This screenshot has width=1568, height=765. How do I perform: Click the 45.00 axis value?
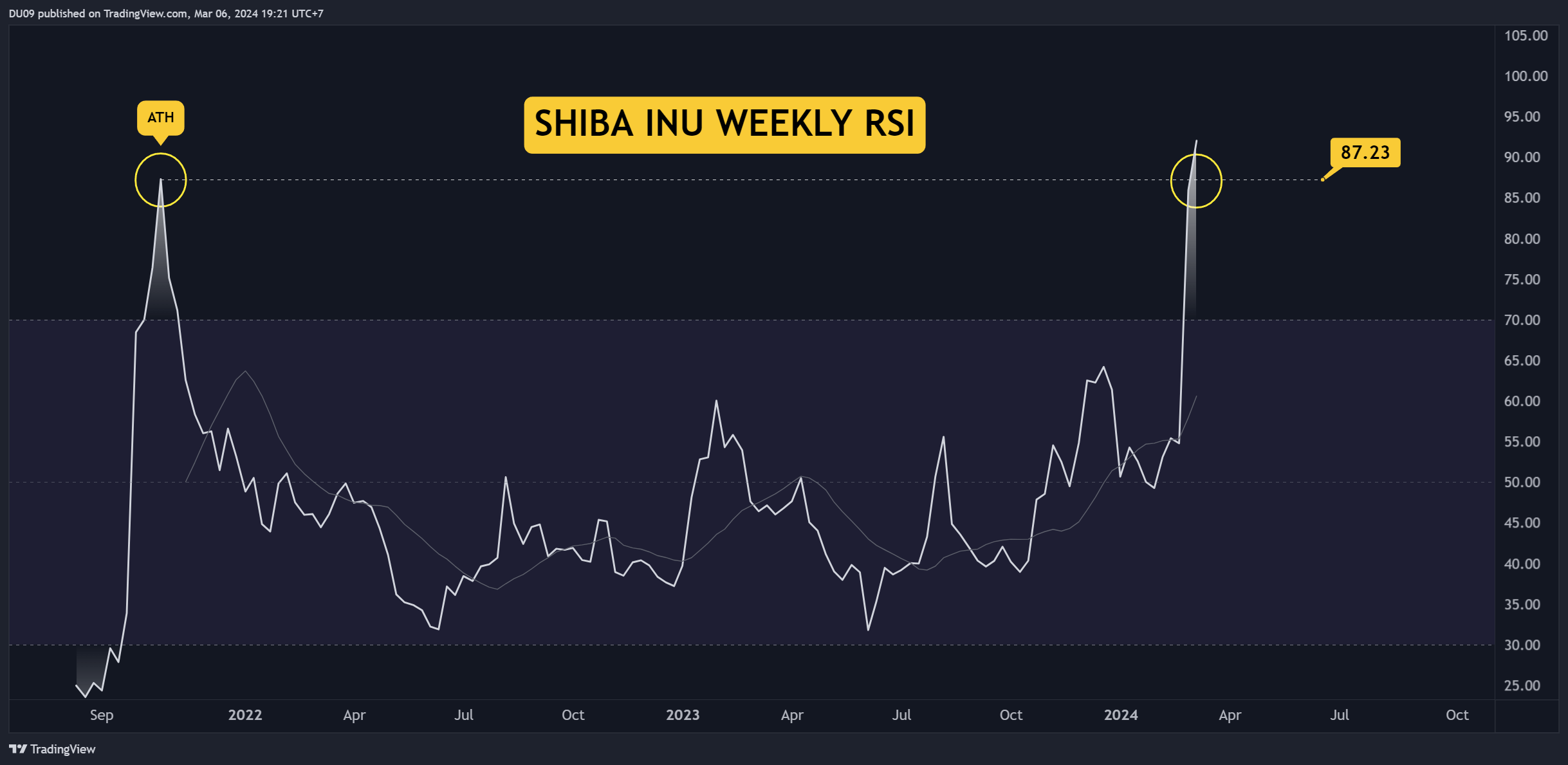pyautogui.click(x=1522, y=522)
